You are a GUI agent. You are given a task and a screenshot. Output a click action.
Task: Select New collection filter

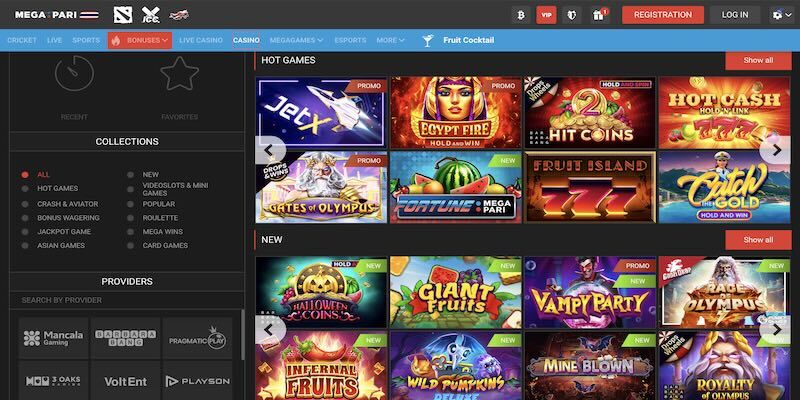coord(151,174)
